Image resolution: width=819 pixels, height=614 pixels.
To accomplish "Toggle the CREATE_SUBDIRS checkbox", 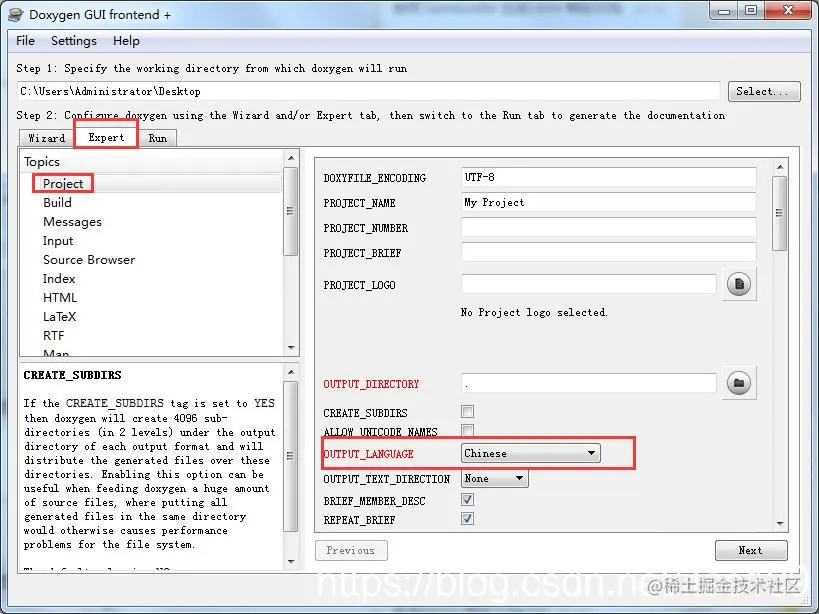I will pyautogui.click(x=467, y=411).
